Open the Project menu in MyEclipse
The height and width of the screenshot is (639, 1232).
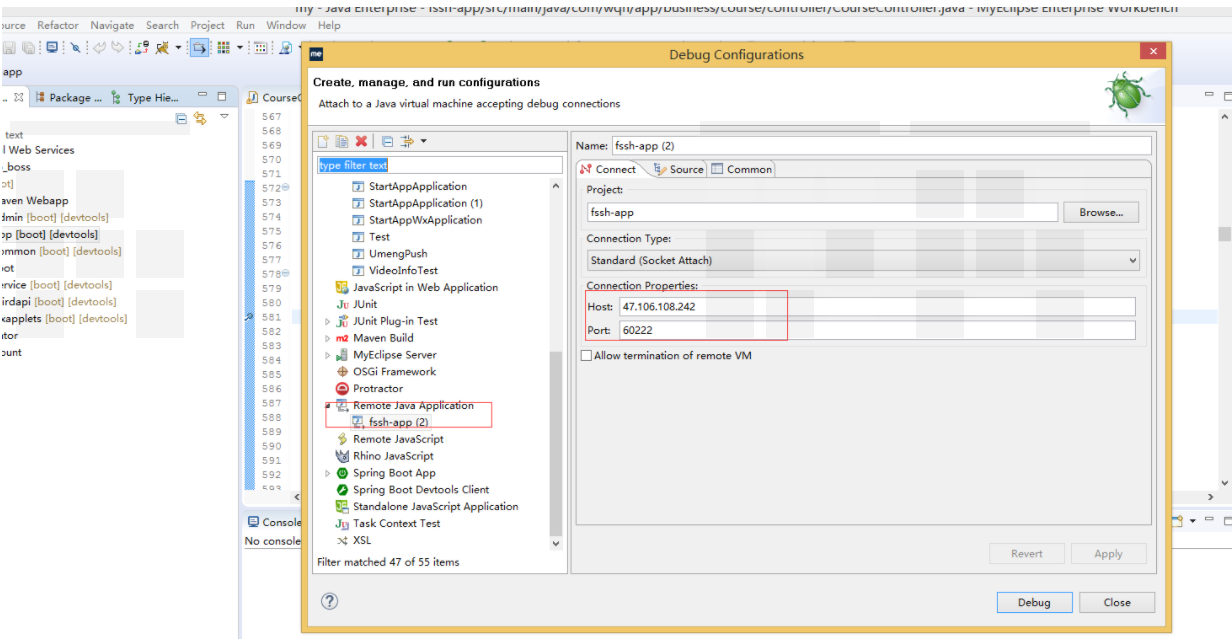point(207,25)
